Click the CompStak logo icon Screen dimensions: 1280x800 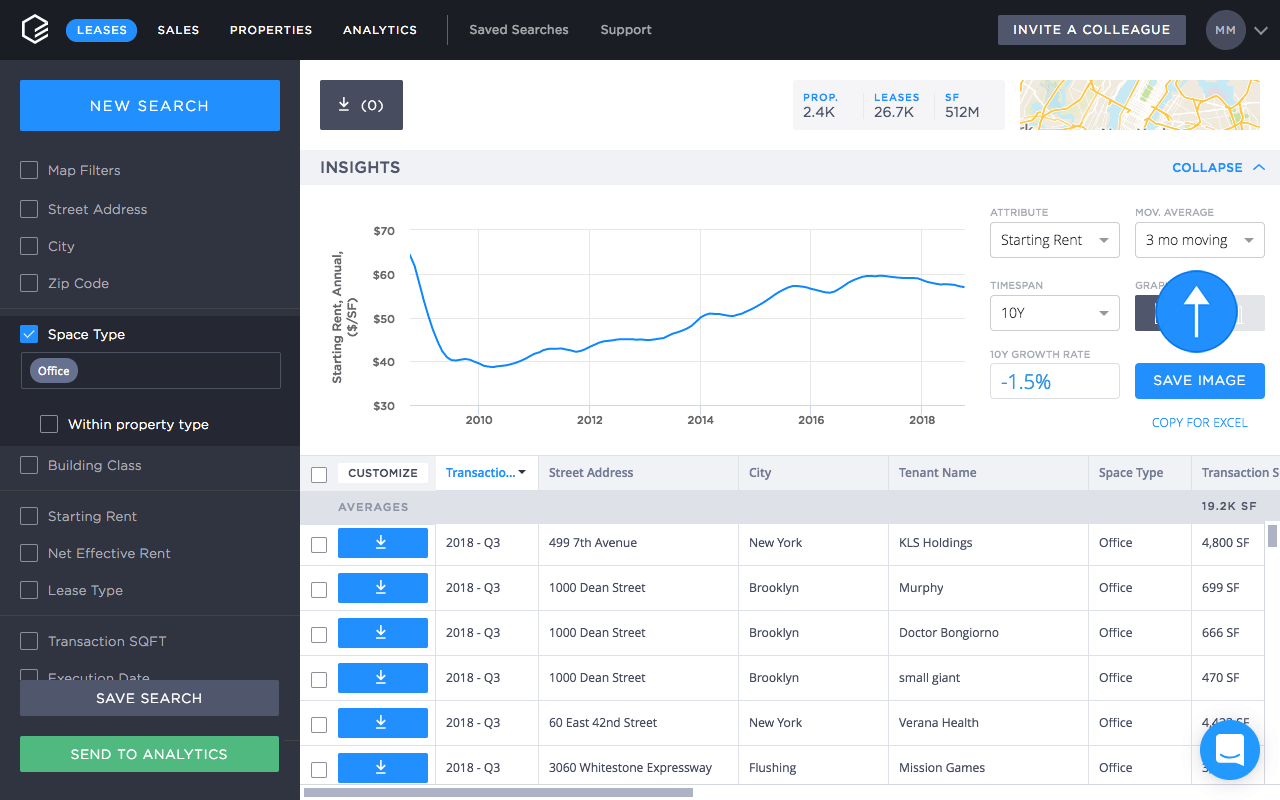(x=35, y=30)
